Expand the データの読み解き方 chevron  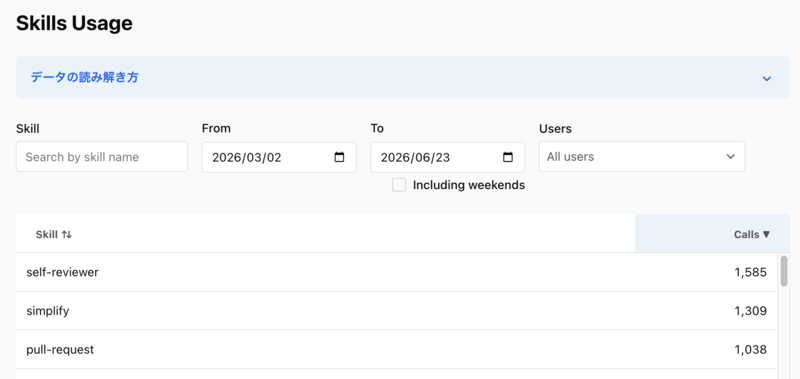tap(766, 79)
